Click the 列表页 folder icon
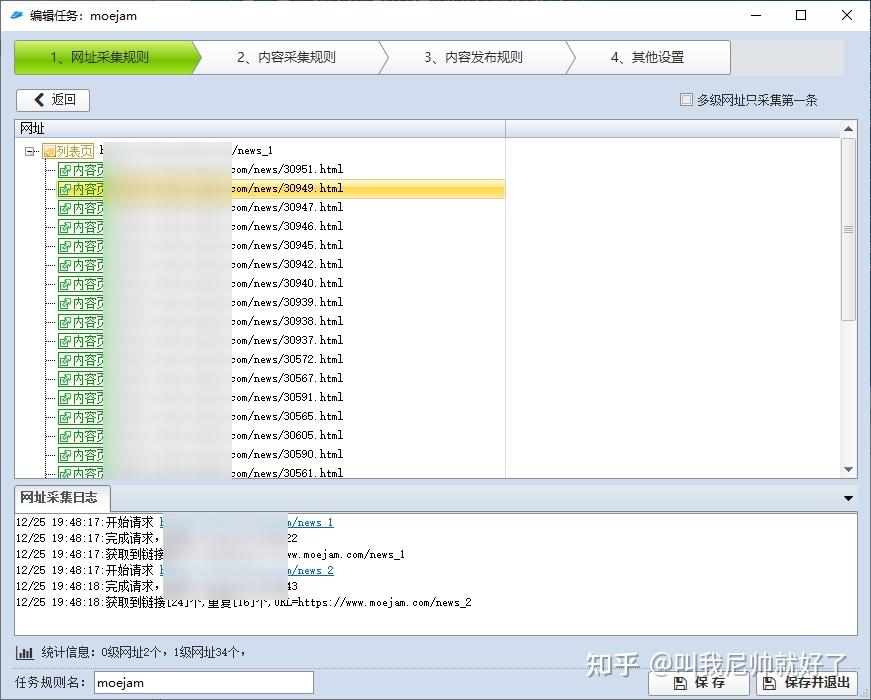Screen dimensions: 871x700 click(x=50, y=149)
